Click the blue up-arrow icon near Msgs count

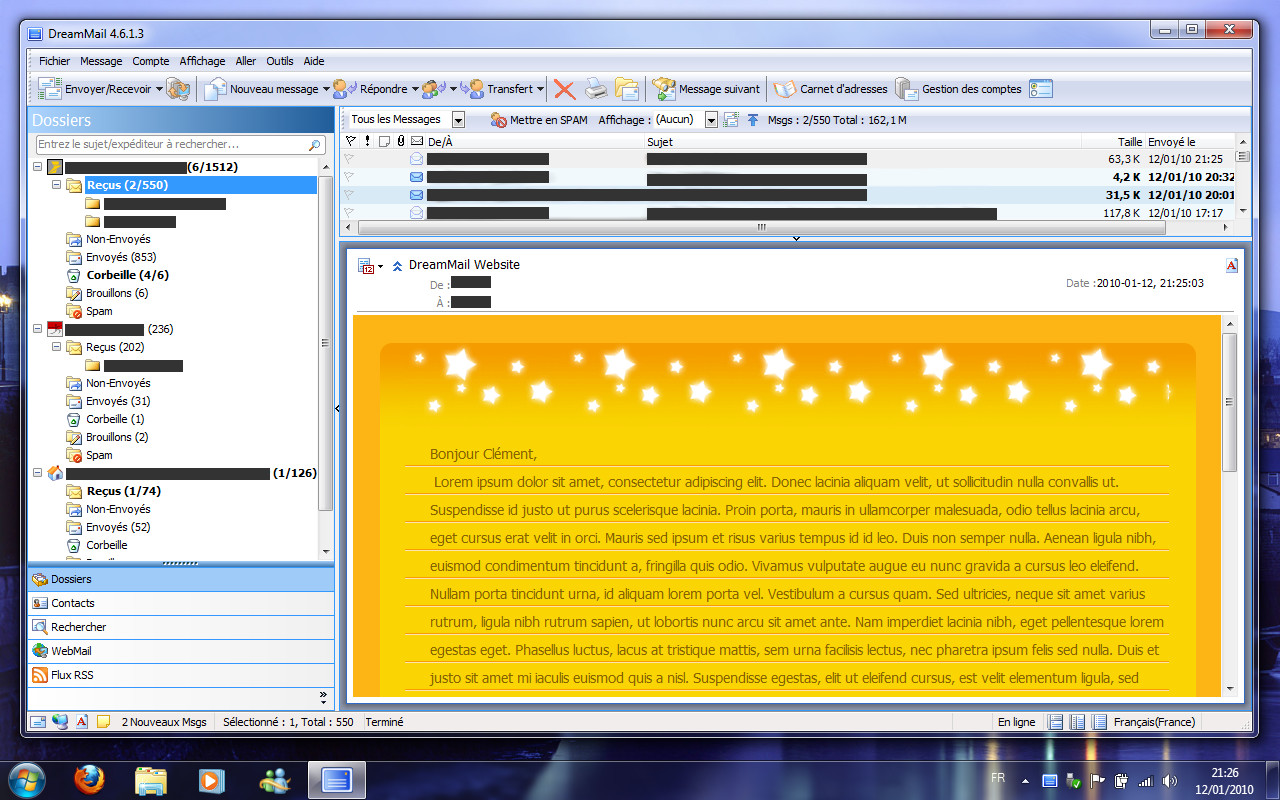753,120
